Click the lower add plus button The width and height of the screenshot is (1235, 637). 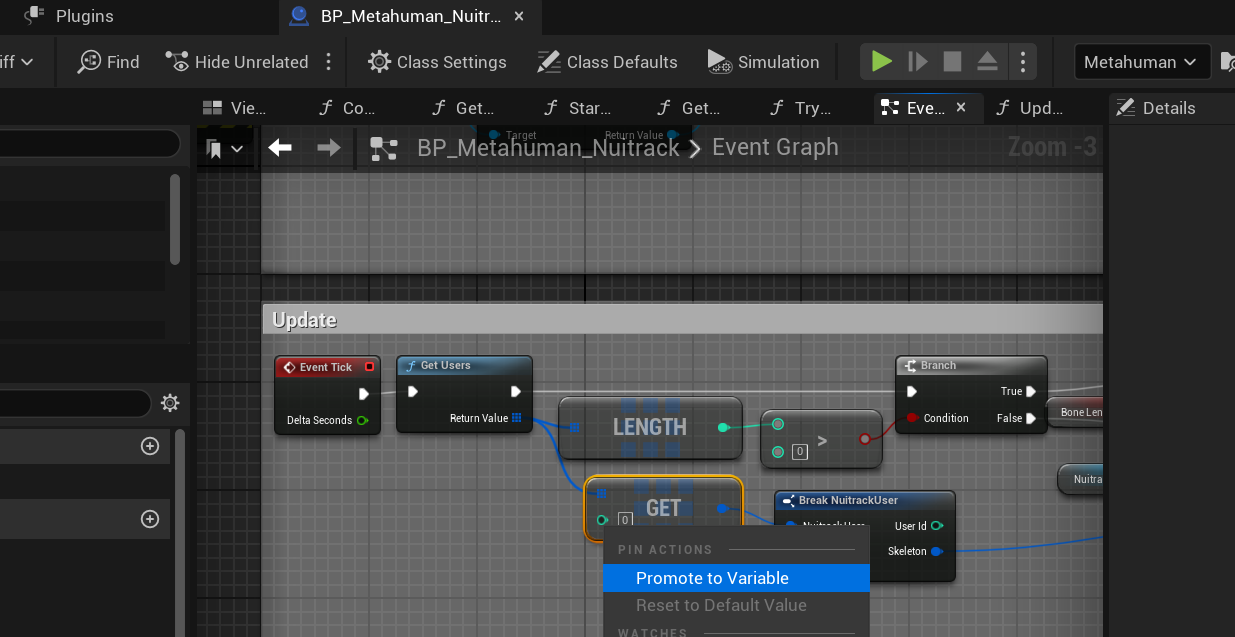(x=150, y=519)
